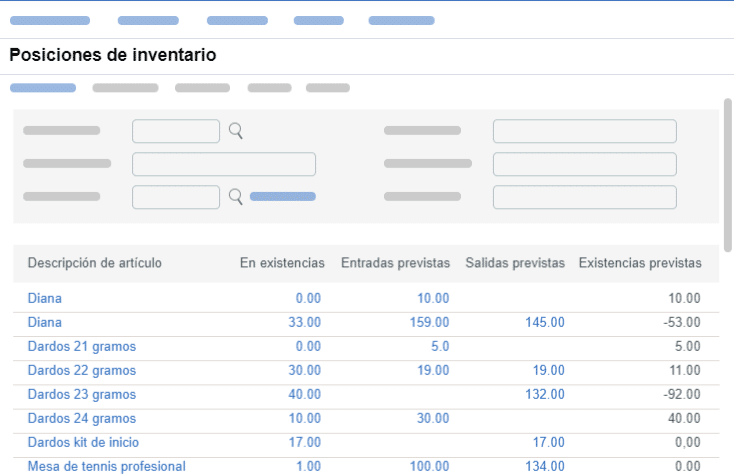Click the 40.00 en existencias value for Dardos 23
The height and width of the screenshot is (476, 734).
tap(305, 395)
